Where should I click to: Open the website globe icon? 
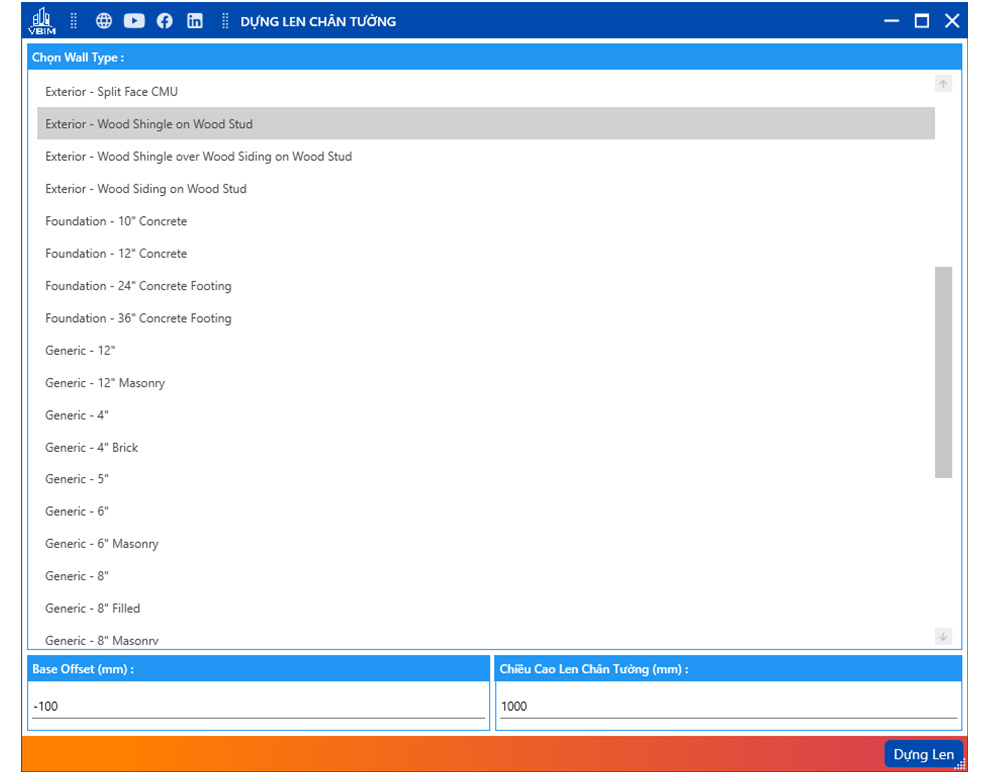tap(104, 21)
